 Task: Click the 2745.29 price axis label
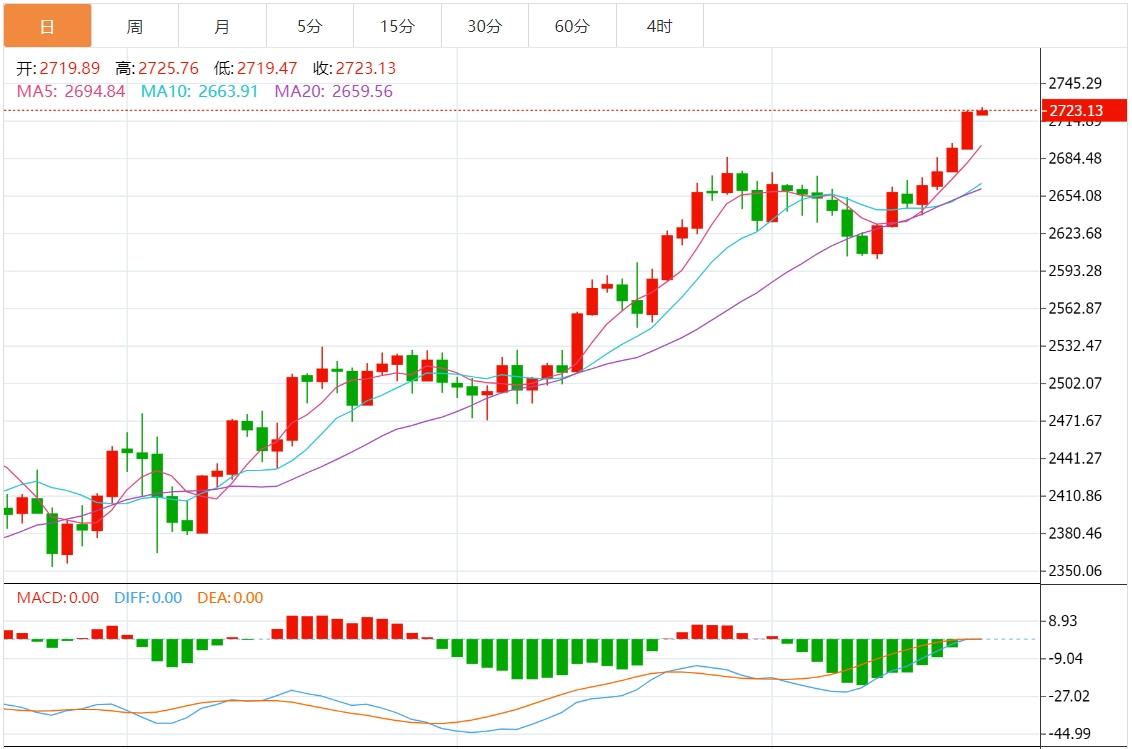coord(1074,82)
